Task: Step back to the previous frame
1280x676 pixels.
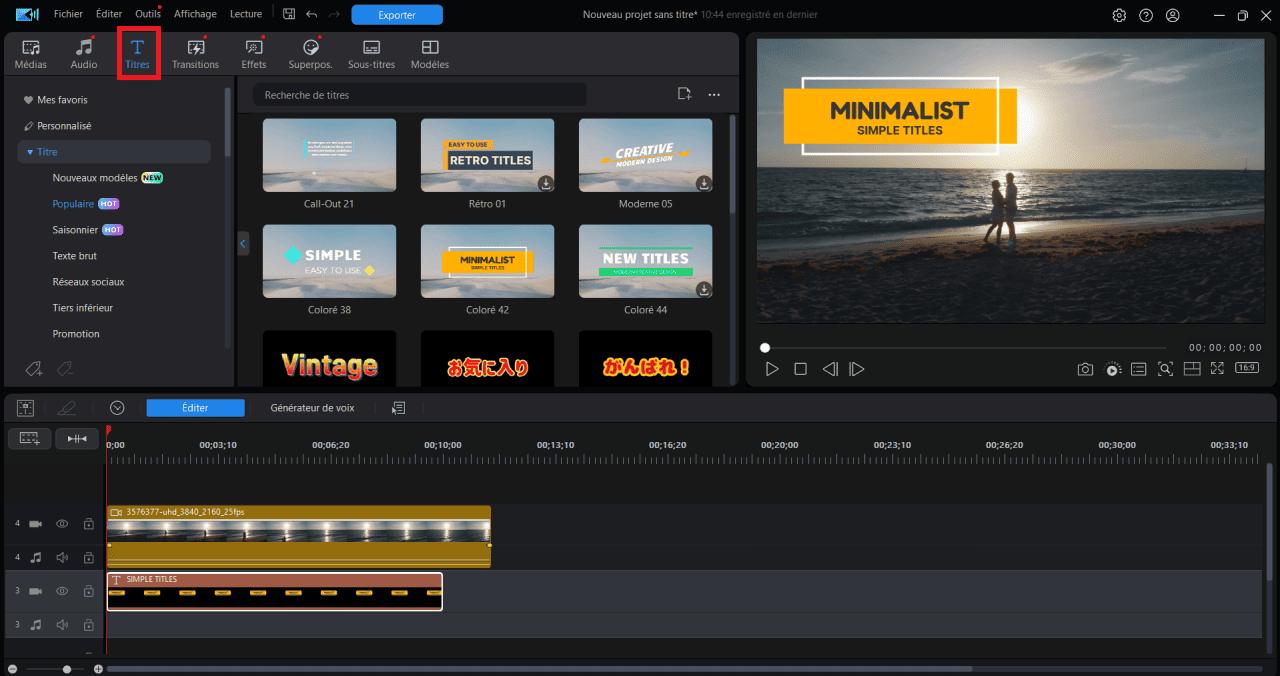Action: click(830, 369)
